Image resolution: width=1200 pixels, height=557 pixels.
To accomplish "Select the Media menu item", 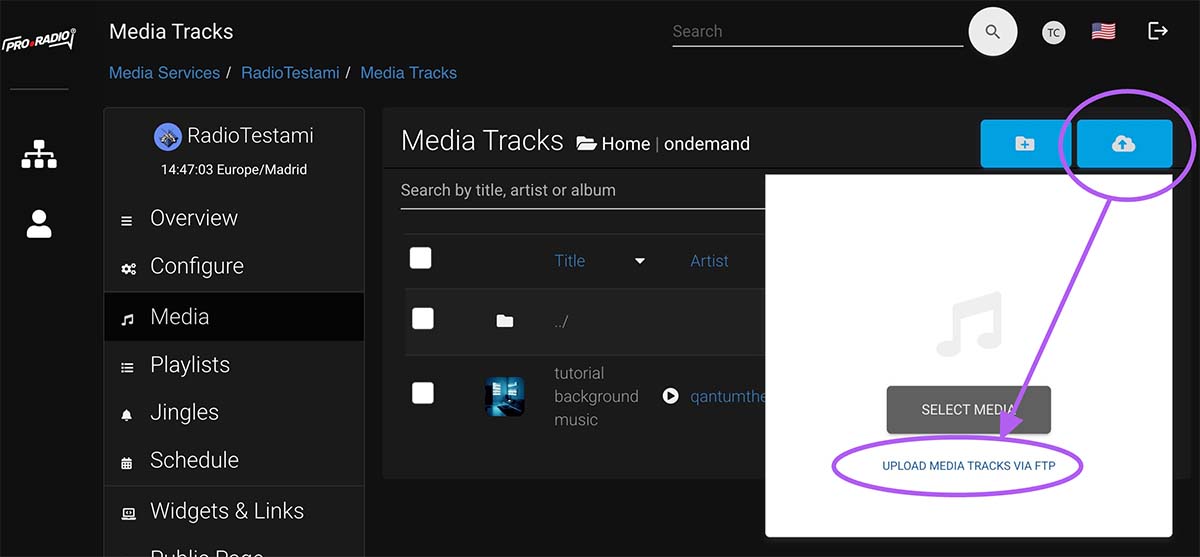I will pyautogui.click(x=234, y=316).
